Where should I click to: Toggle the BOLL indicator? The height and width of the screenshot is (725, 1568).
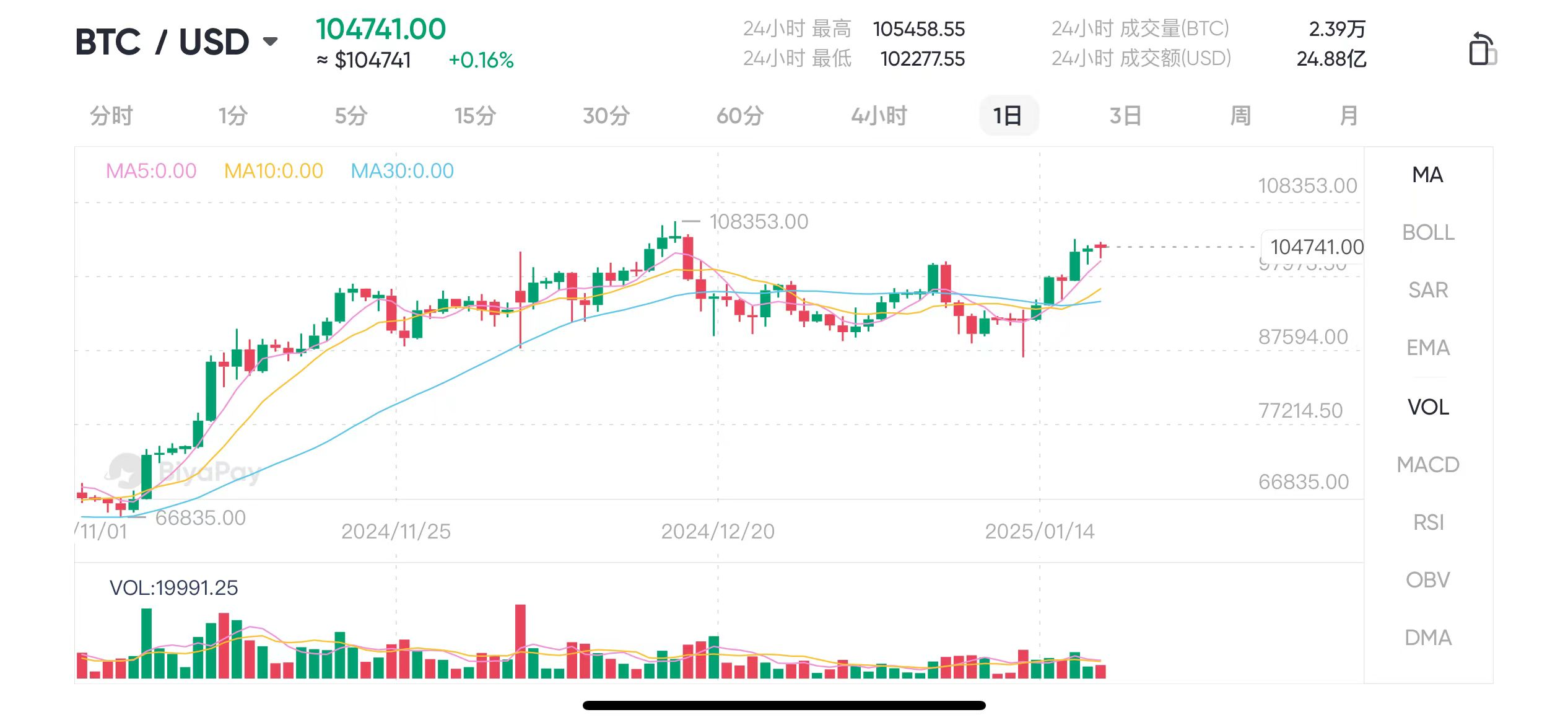(x=1427, y=232)
